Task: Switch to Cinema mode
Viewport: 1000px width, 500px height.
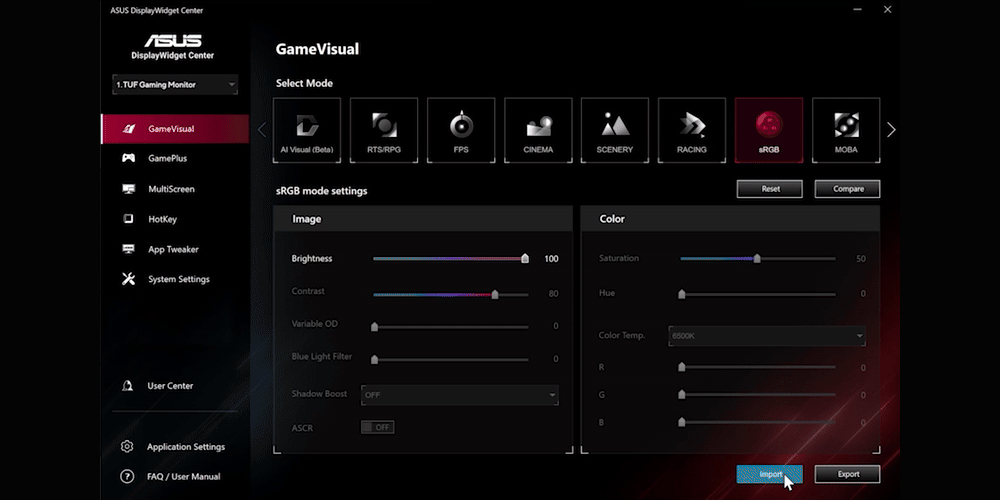Action: point(538,130)
